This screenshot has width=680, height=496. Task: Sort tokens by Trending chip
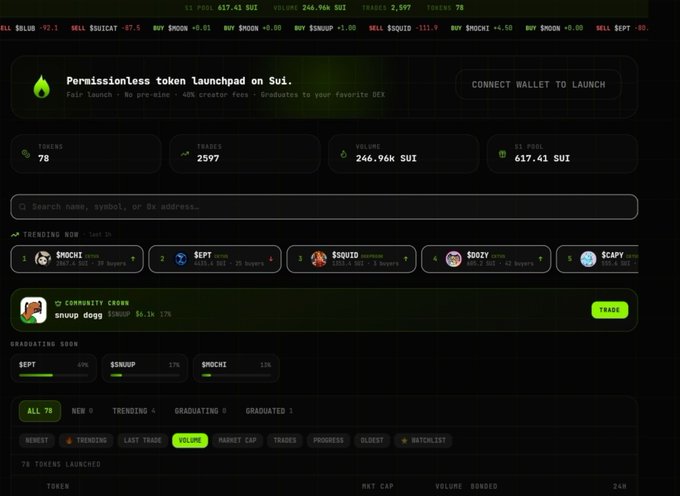pos(86,441)
